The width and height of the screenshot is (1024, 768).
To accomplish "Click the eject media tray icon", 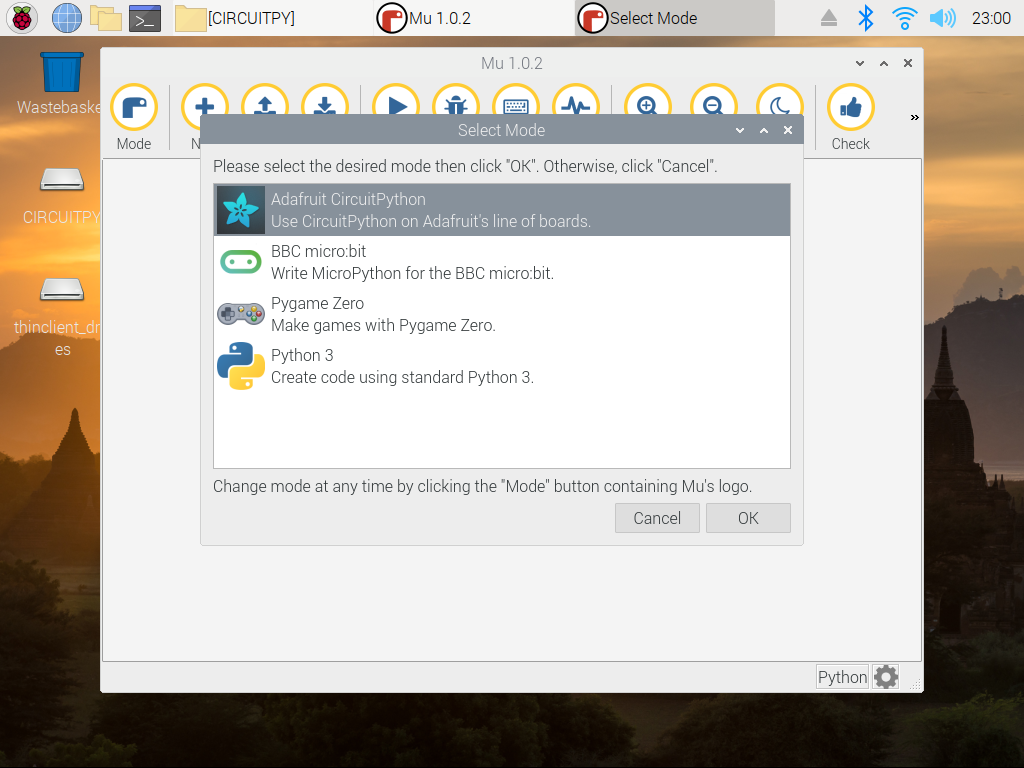I will (x=829, y=18).
